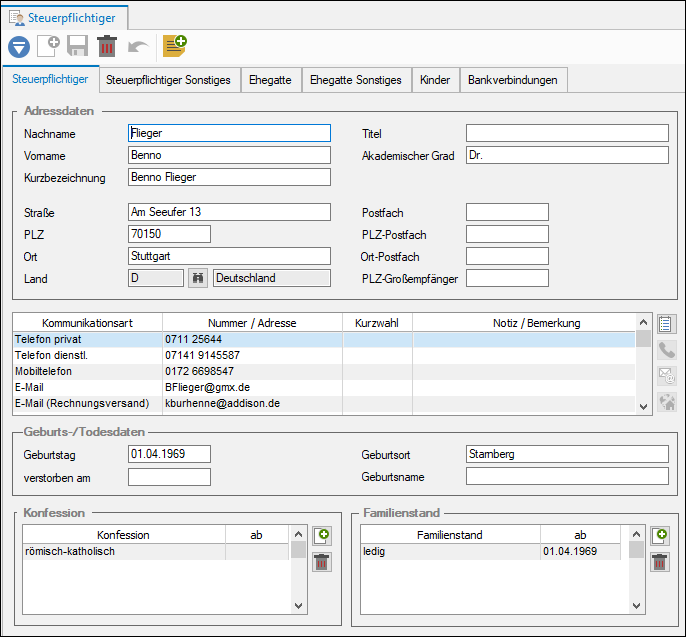Click the empty Titel field
Viewport: 686px width, 637px height.
(567, 133)
